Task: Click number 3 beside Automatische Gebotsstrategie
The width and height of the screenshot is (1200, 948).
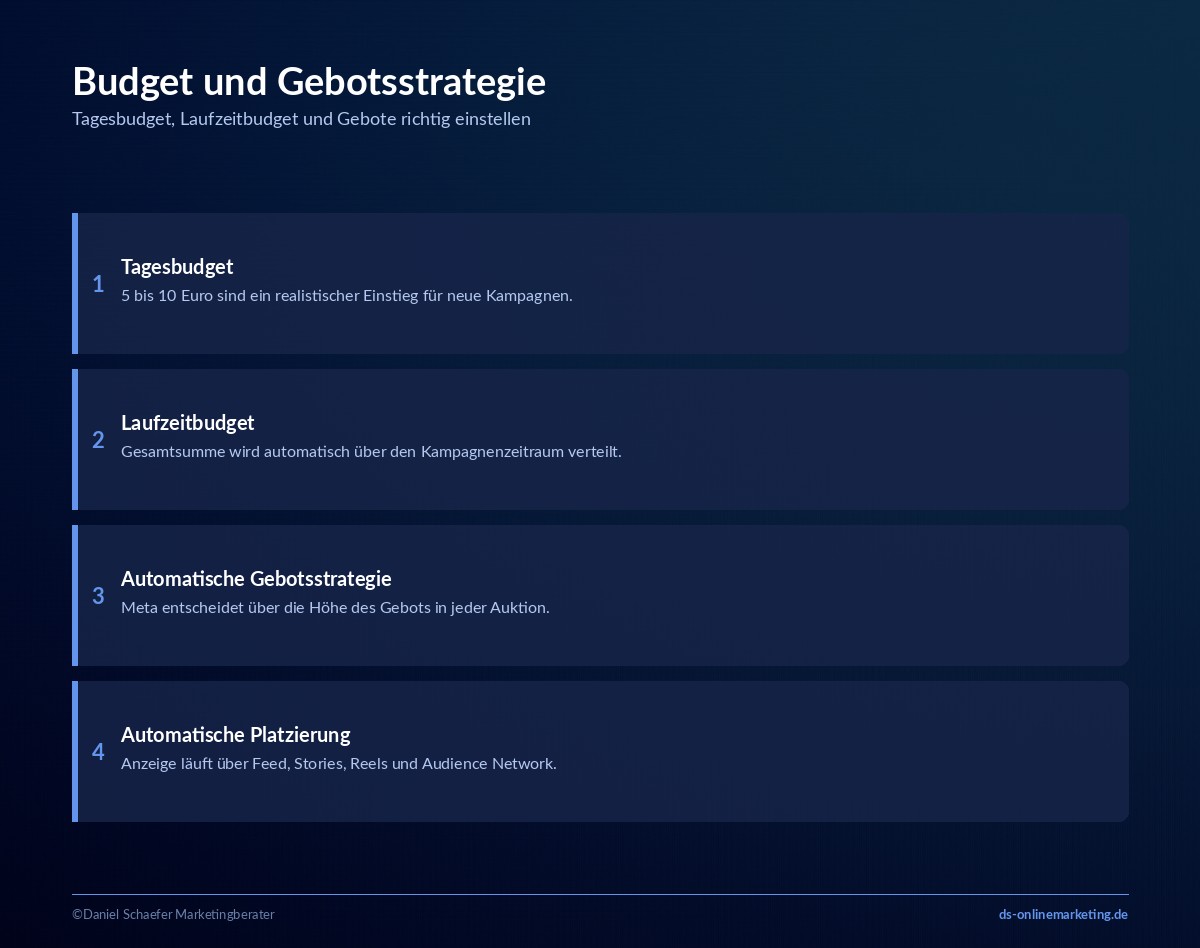Action: coord(98,596)
